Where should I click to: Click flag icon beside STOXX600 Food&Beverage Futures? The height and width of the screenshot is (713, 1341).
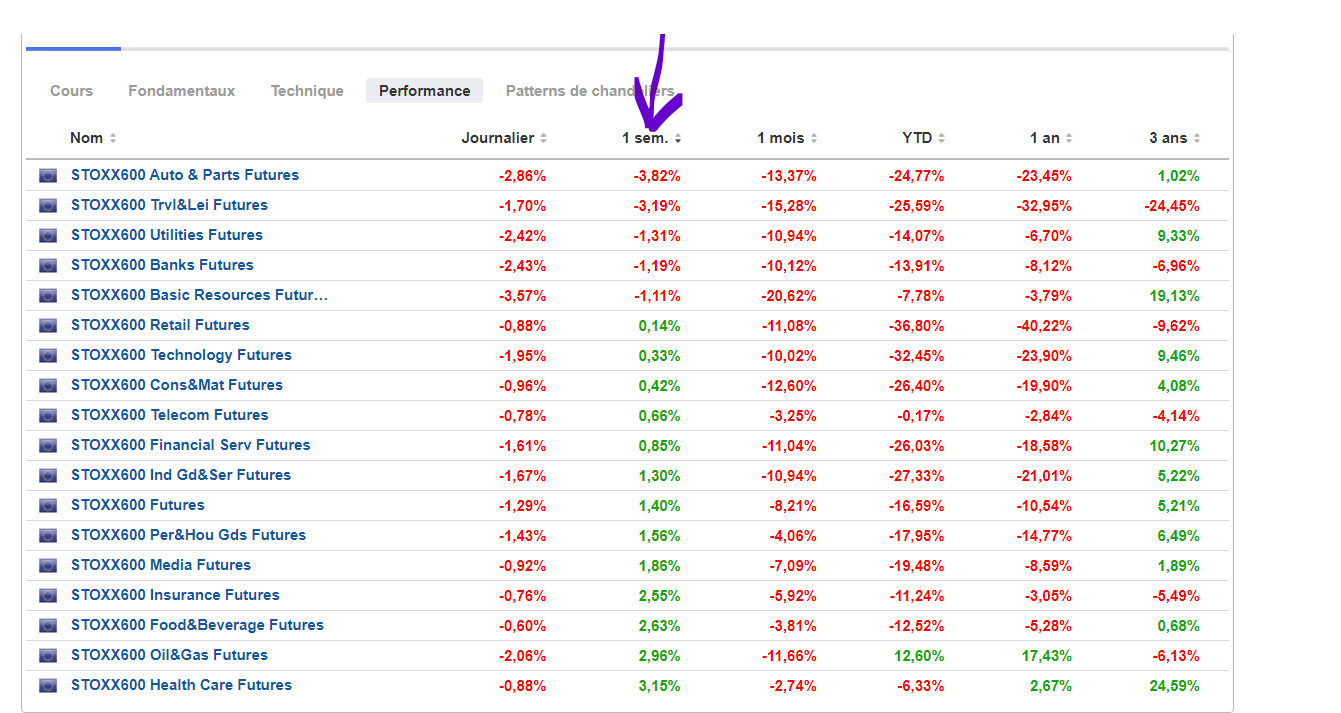point(48,625)
